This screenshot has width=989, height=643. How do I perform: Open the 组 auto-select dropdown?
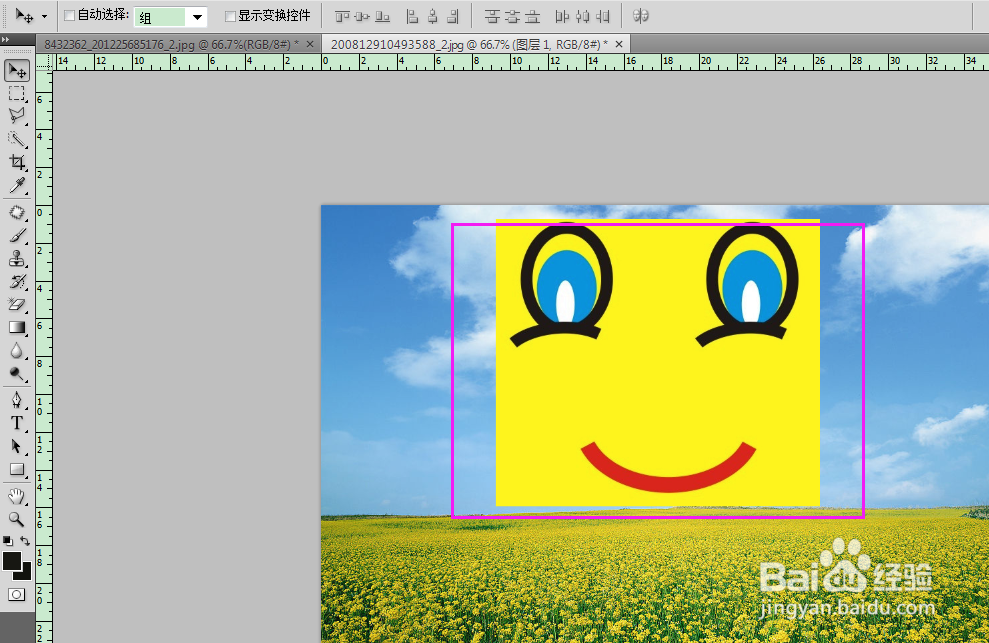pos(196,17)
